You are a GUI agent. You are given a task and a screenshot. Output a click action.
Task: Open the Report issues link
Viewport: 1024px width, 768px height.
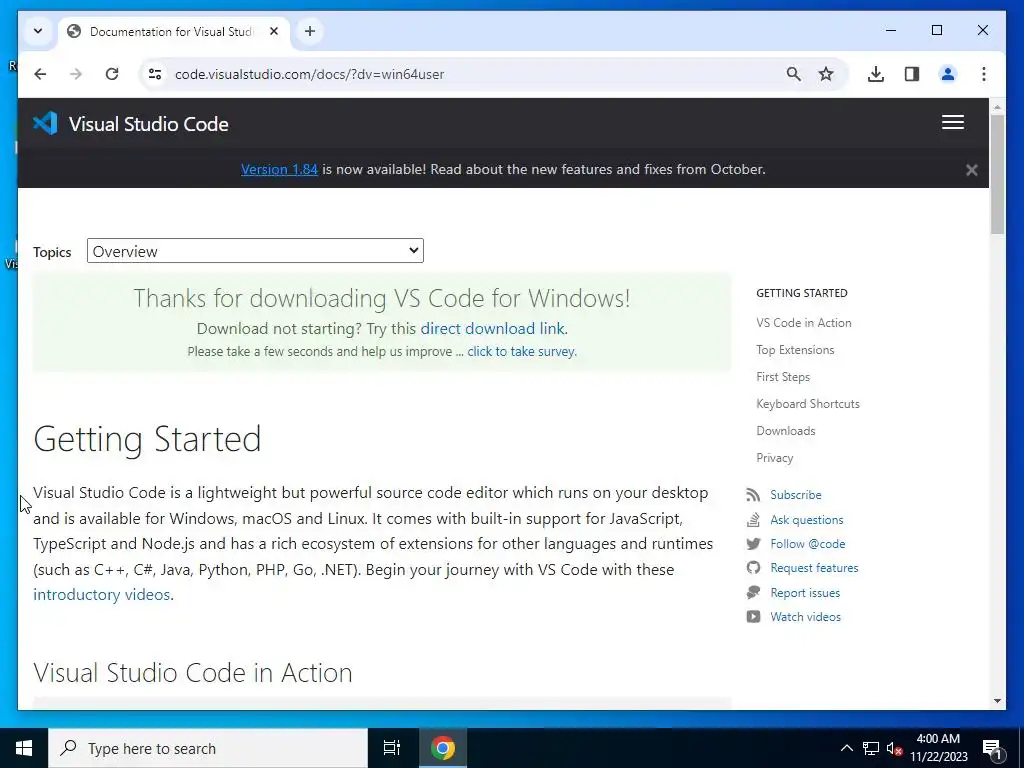(x=805, y=593)
